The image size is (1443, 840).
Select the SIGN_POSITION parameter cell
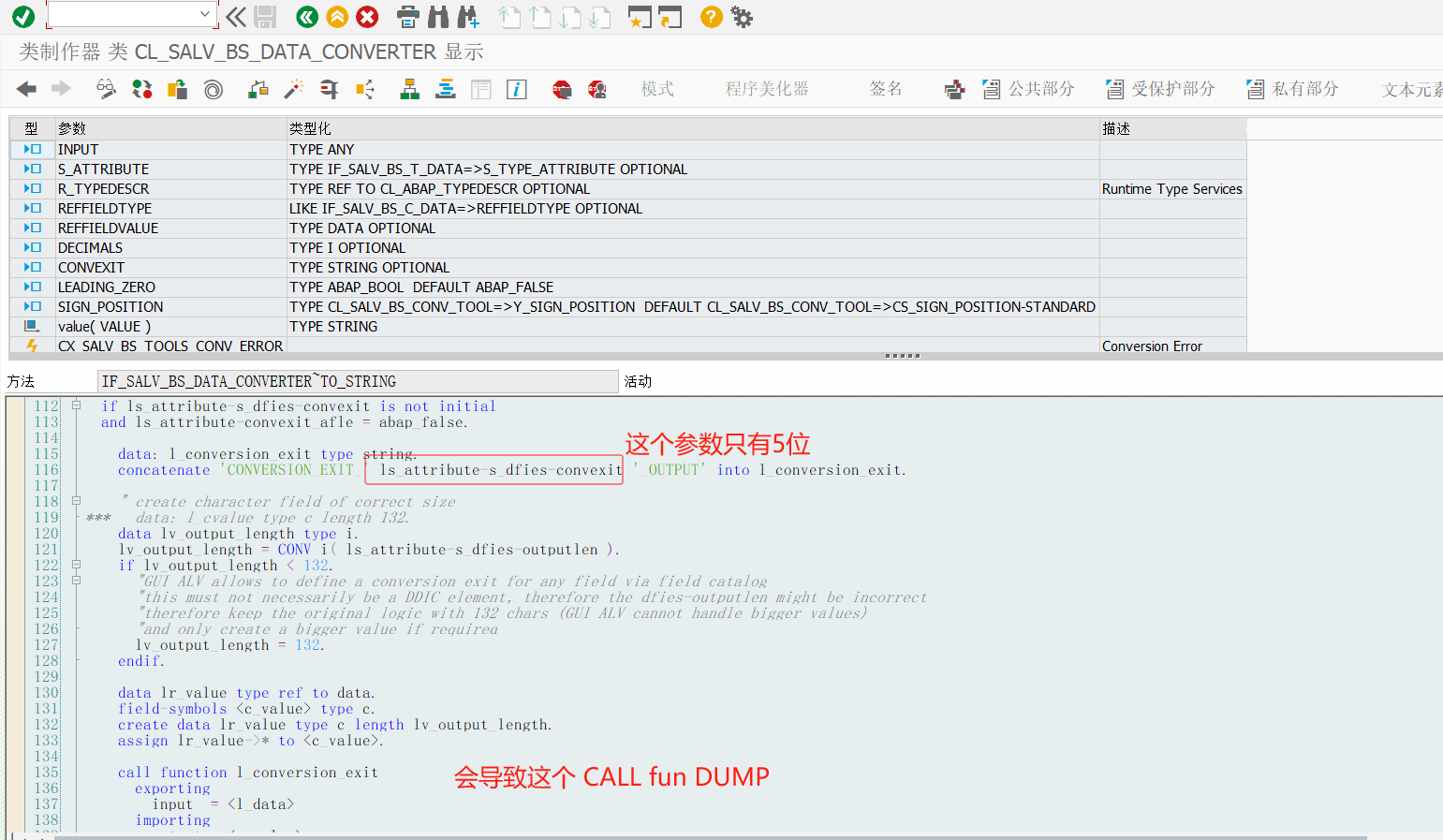tap(170, 306)
